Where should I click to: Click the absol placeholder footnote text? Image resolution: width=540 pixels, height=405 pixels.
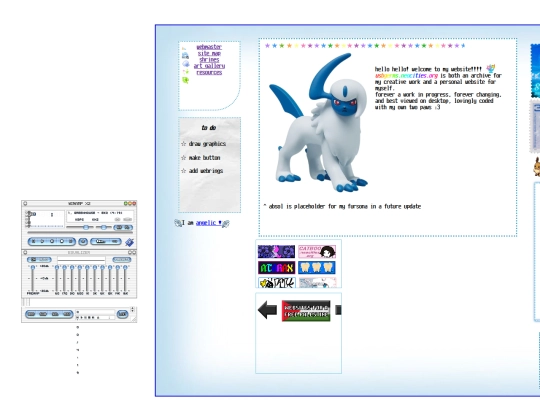tap(342, 206)
